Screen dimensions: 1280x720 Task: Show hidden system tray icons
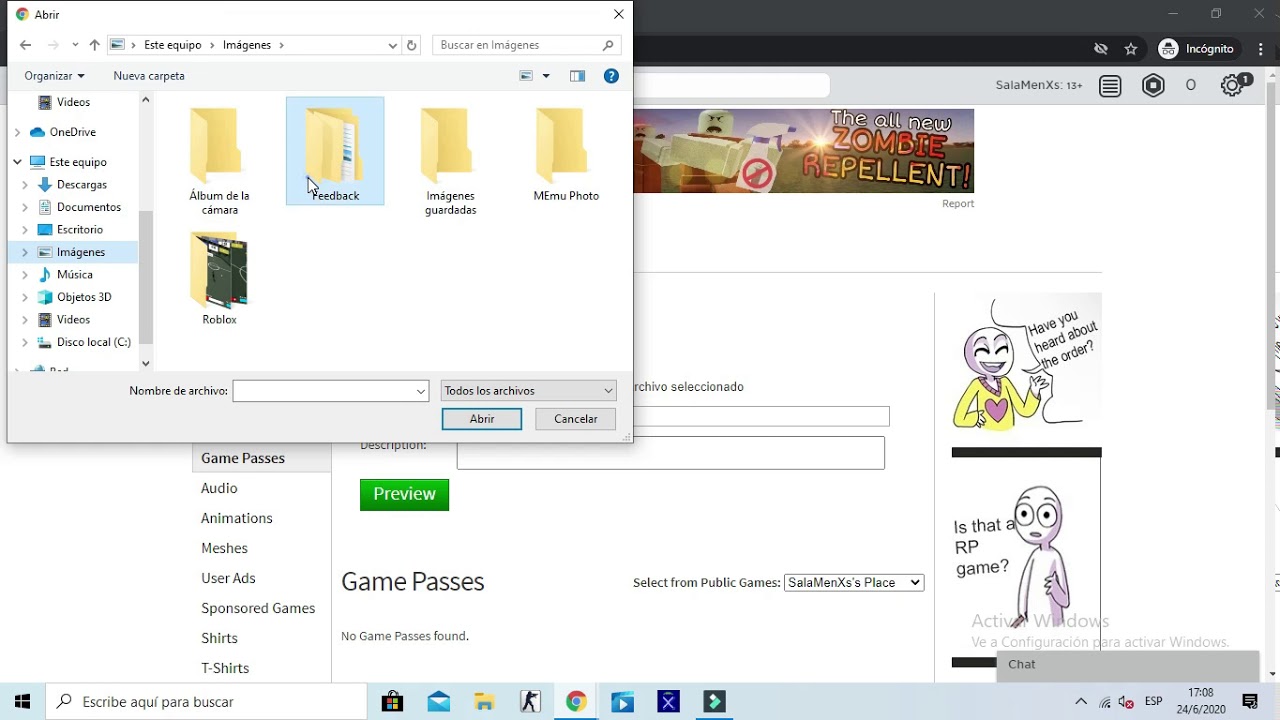pyautogui.click(x=1080, y=702)
